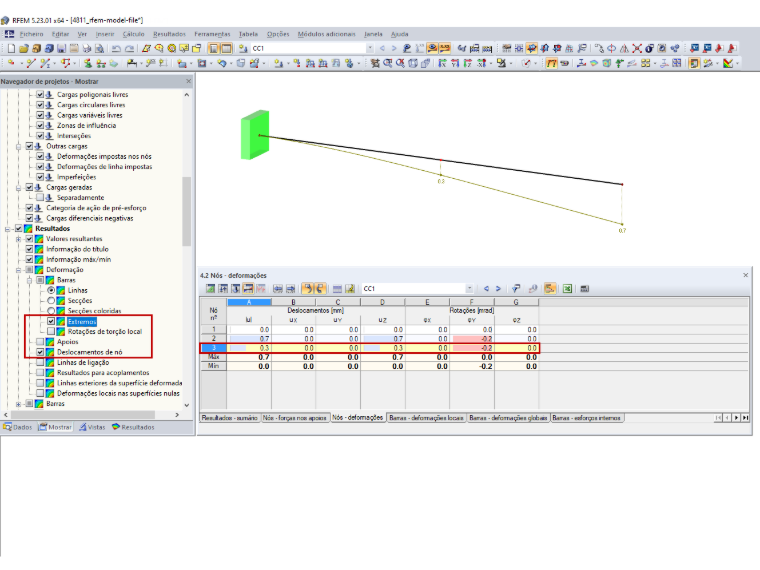Toggle the Imperfeições checkbox
Image resolution: width=760 pixels, height=570 pixels.
(x=40, y=177)
